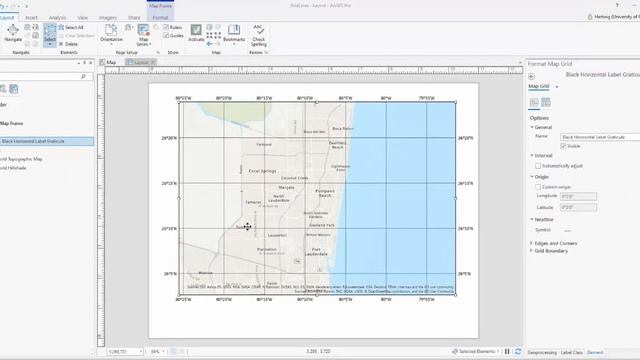Open the Share ribbon tab
Image resolution: width=640 pixels, height=360 pixels.
point(134,18)
